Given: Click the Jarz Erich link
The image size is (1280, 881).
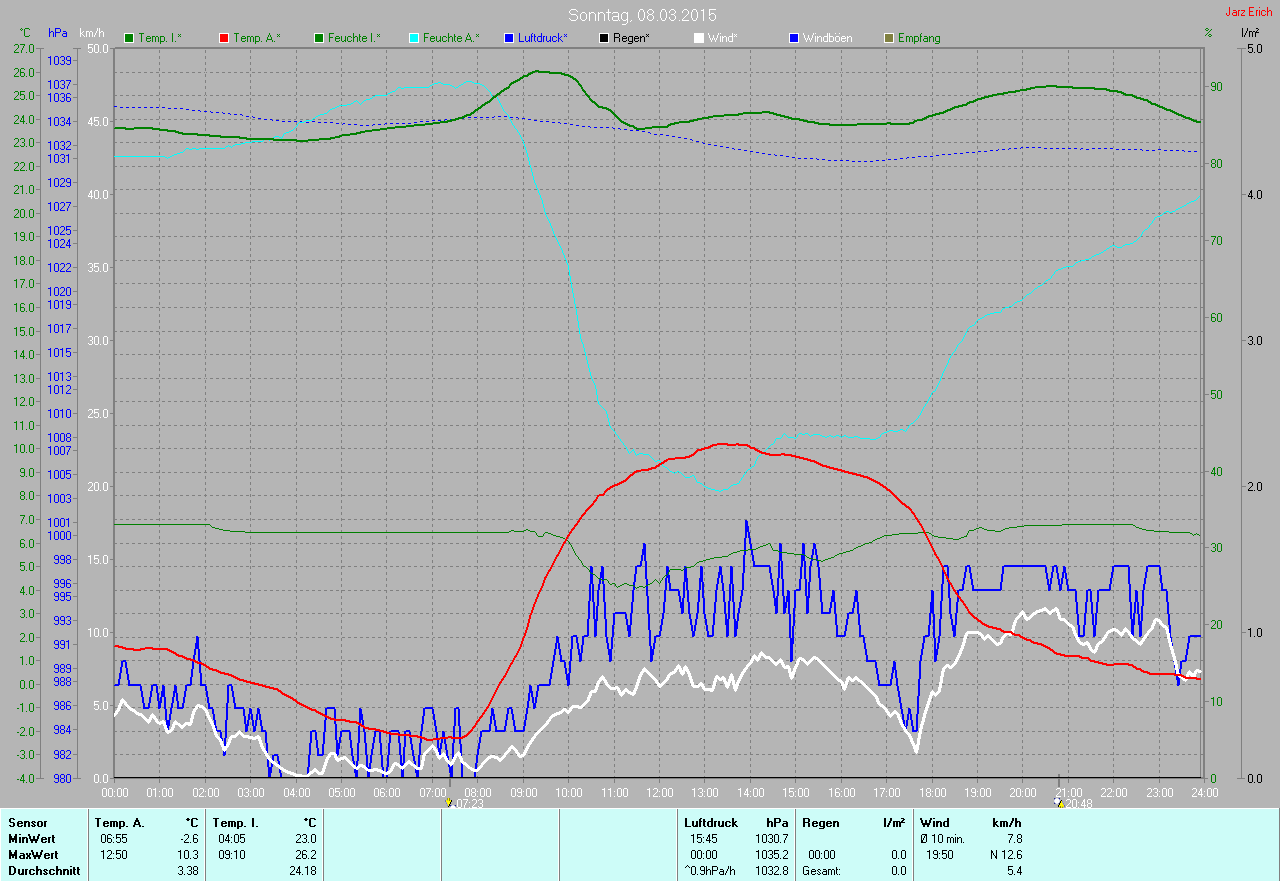Looking at the screenshot, I should (1250, 12).
